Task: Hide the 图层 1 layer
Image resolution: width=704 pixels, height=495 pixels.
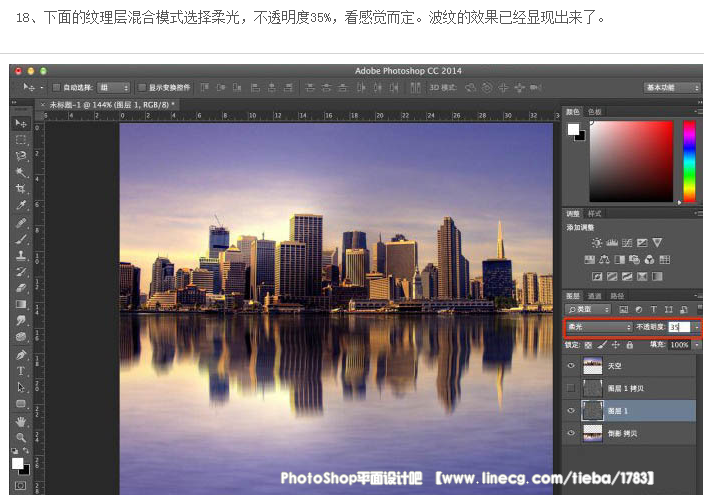Action: pyautogui.click(x=571, y=411)
